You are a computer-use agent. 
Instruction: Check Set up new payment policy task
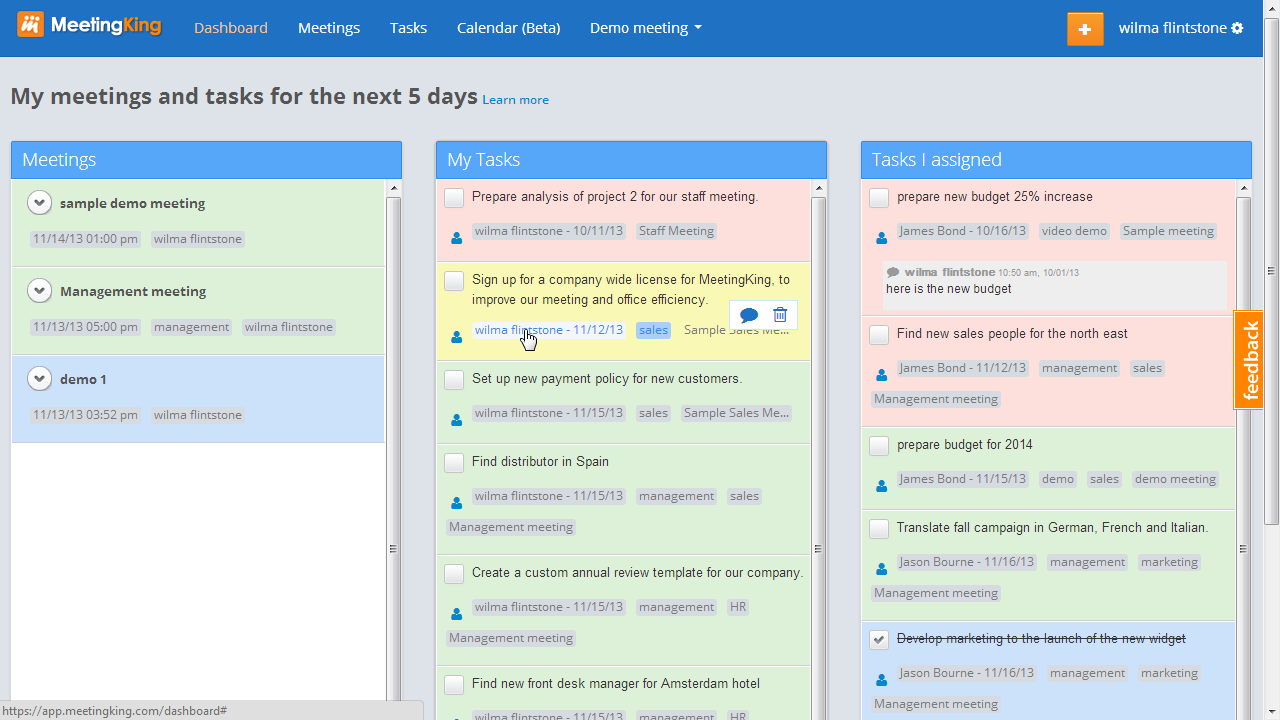pyautogui.click(x=454, y=380)
